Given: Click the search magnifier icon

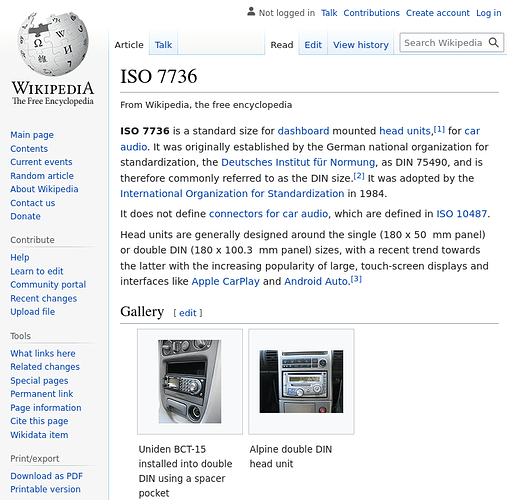Looking at the screenshot, I should 493,43.
